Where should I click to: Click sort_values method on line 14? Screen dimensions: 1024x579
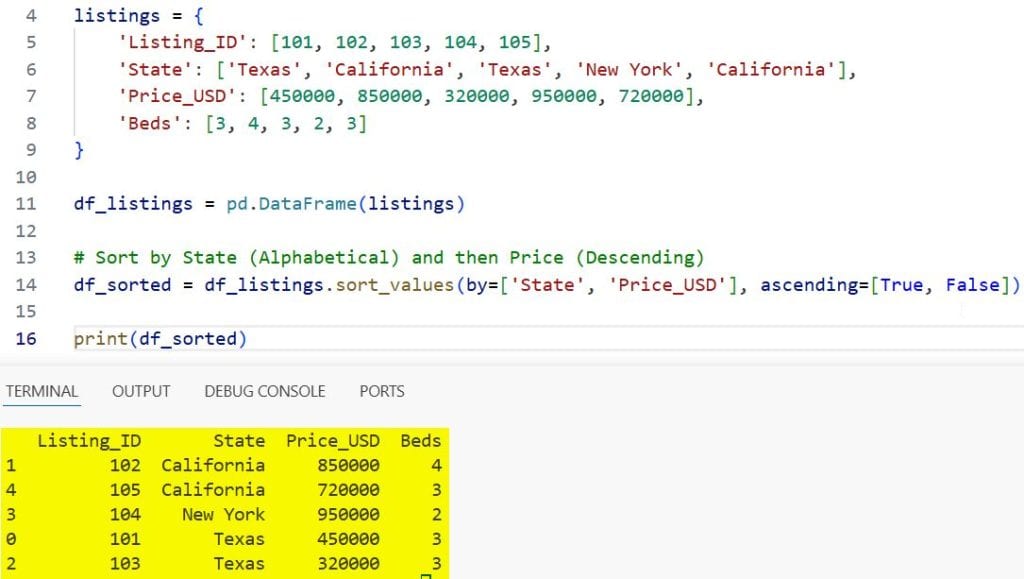click(394, 285)
